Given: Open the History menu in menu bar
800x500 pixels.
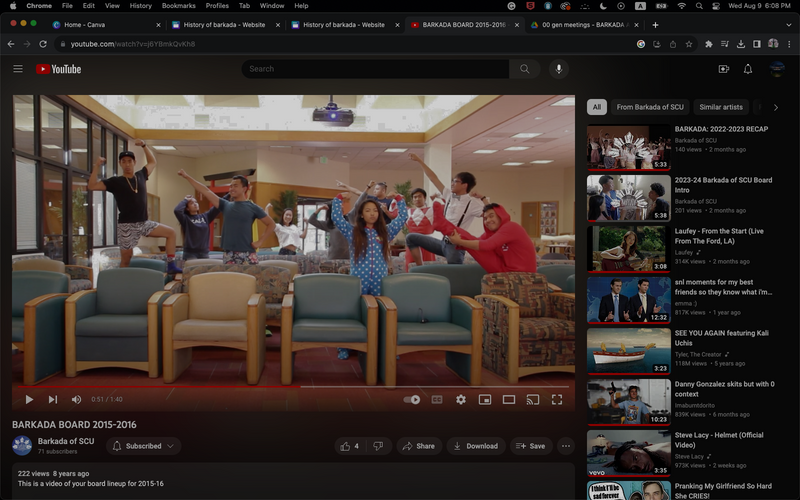Looking at the screenshot, I should point(140,6).
